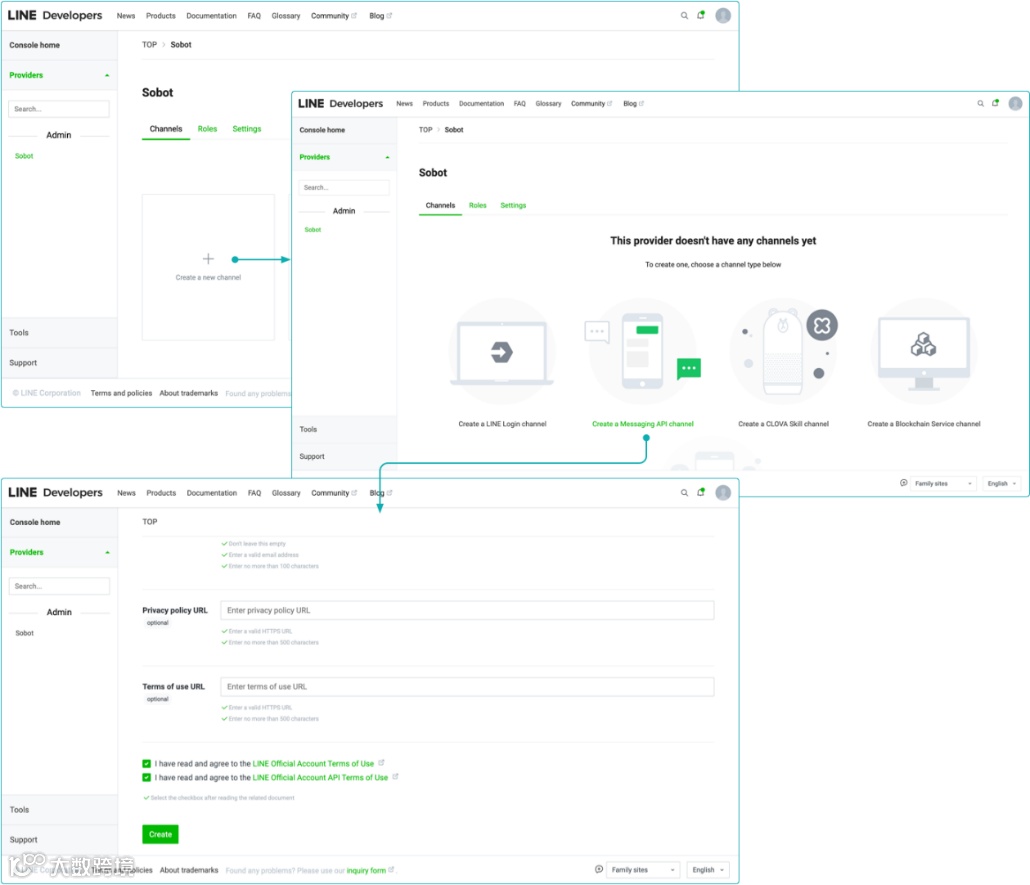
Task: Click search icon in middle window header
Action: coord(980,103)
